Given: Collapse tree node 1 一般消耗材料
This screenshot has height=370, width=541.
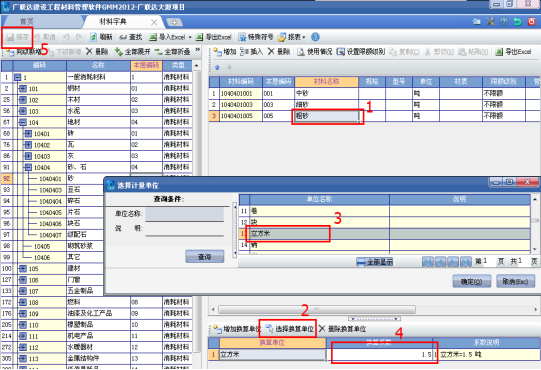Looking at the screenshot, I should 17,77.
